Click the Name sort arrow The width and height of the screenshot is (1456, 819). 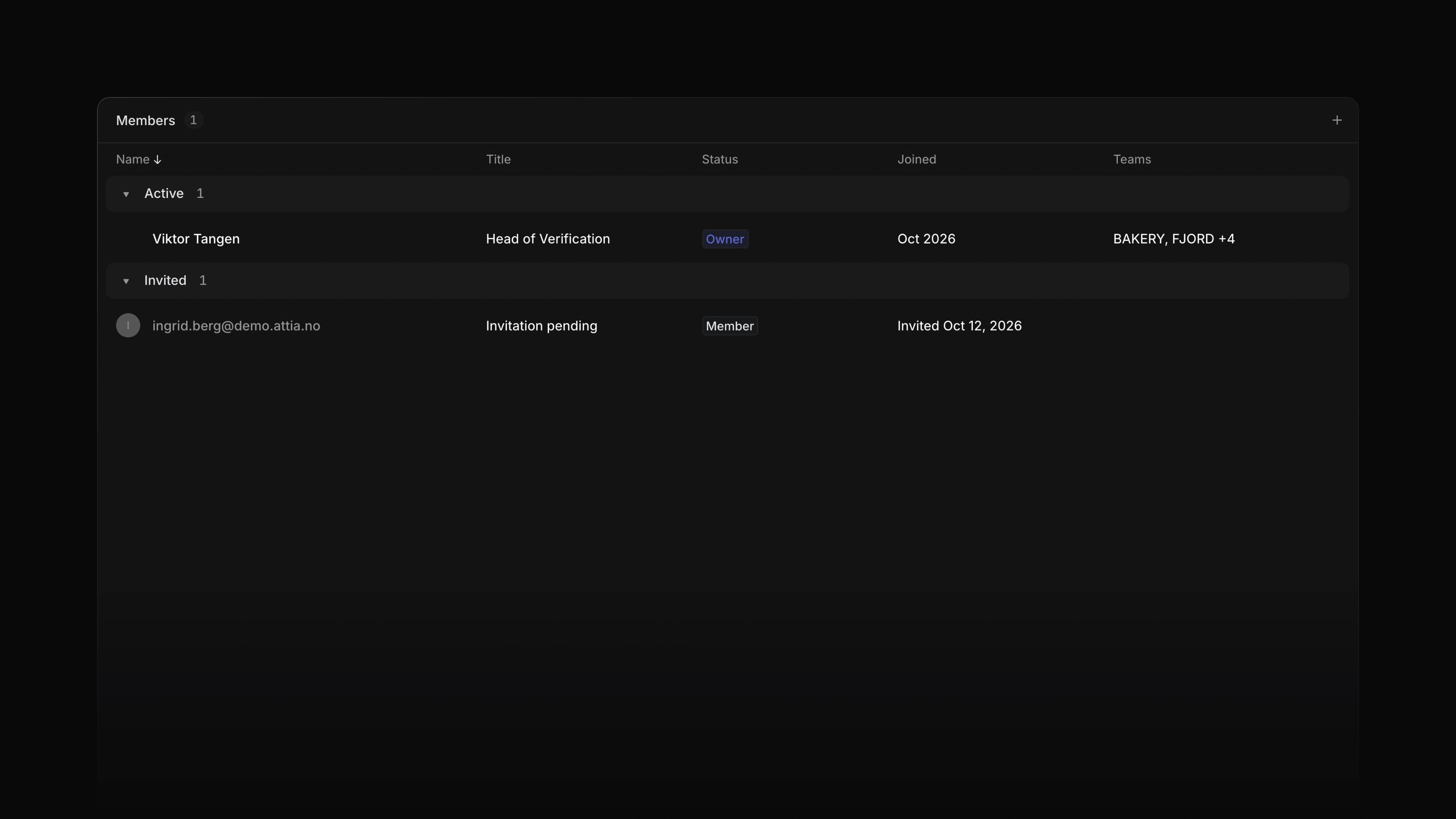(x=158, y=160)
